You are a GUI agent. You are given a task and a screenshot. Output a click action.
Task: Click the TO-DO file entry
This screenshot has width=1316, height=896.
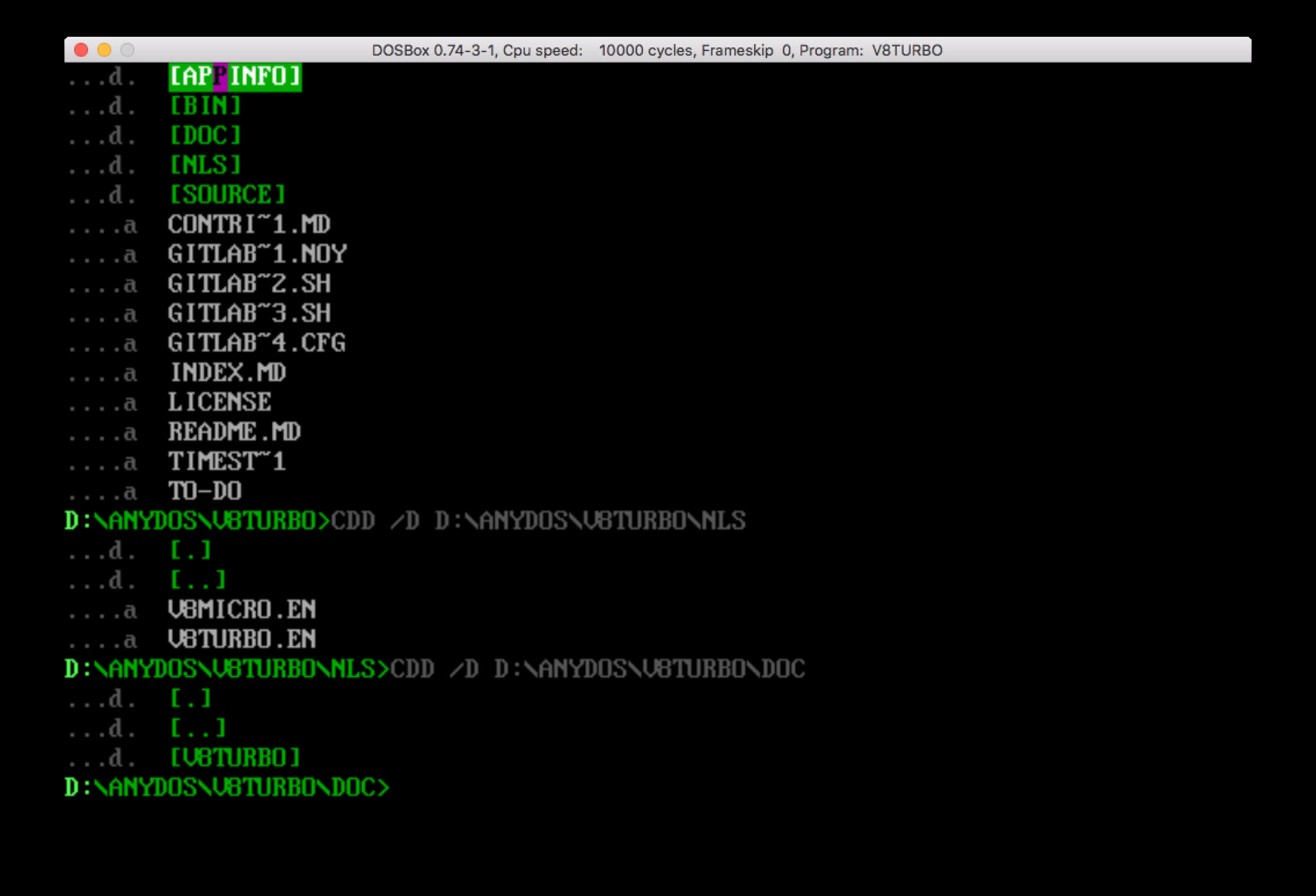205,491
